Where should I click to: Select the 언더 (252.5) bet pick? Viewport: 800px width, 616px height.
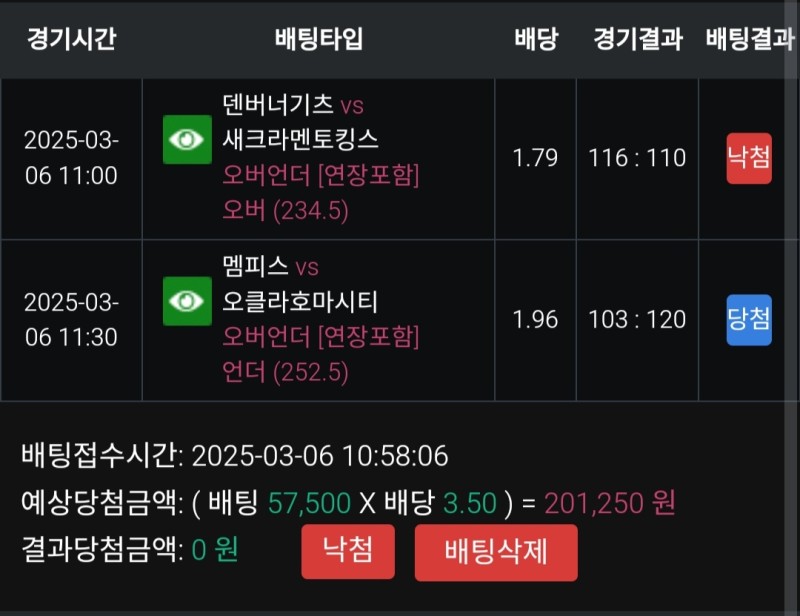pos(285,373)
